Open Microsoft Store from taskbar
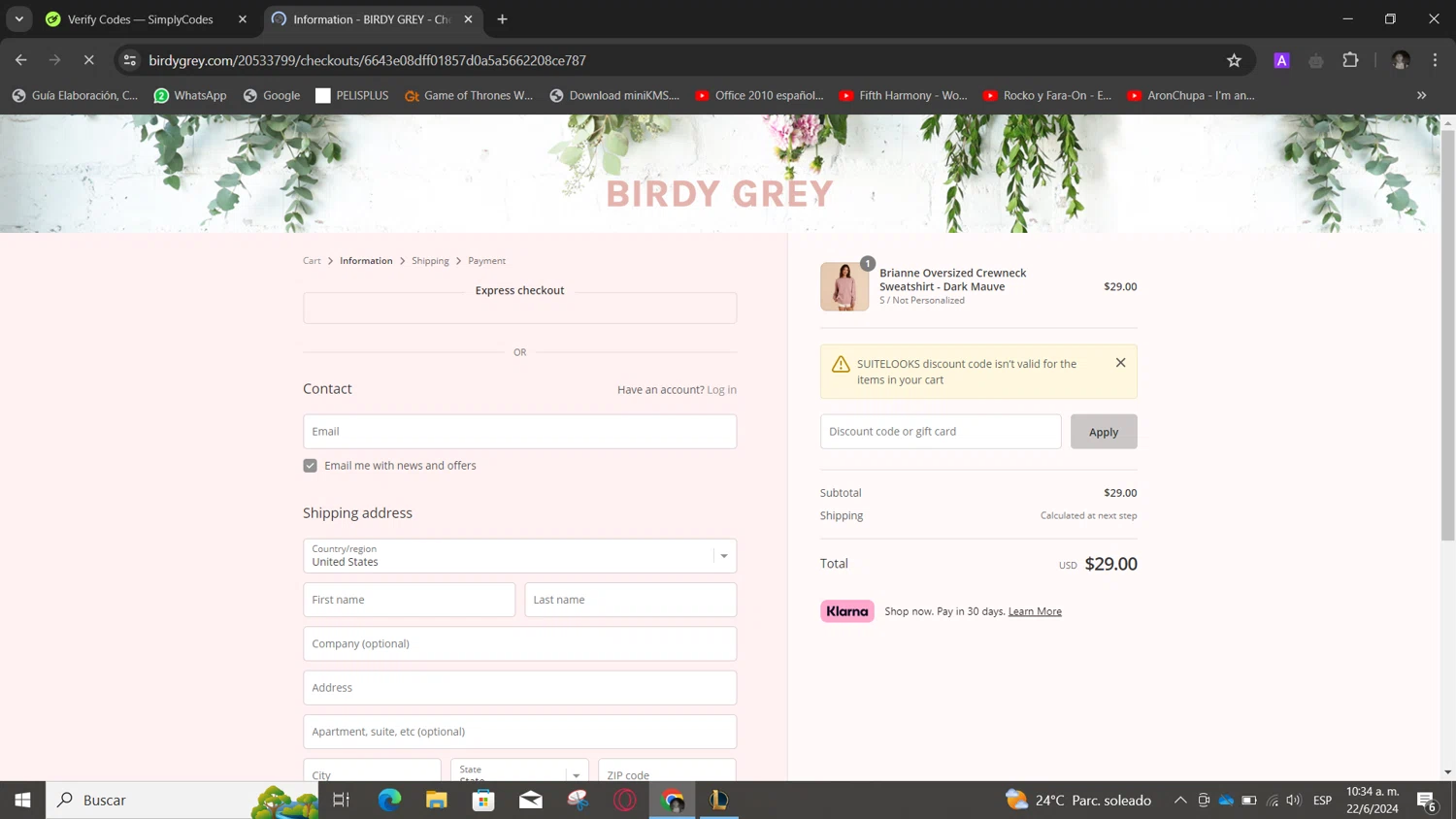 coord(483,800)
